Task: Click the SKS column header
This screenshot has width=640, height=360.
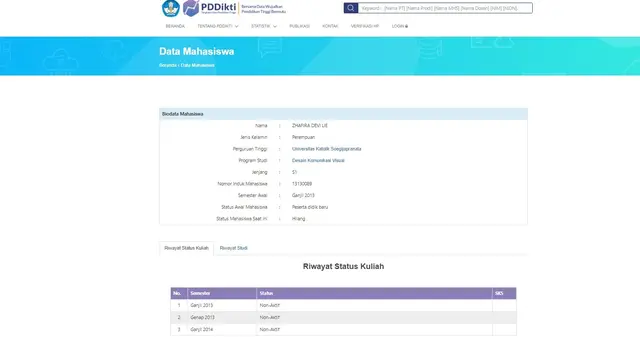Action: (504, 293)
